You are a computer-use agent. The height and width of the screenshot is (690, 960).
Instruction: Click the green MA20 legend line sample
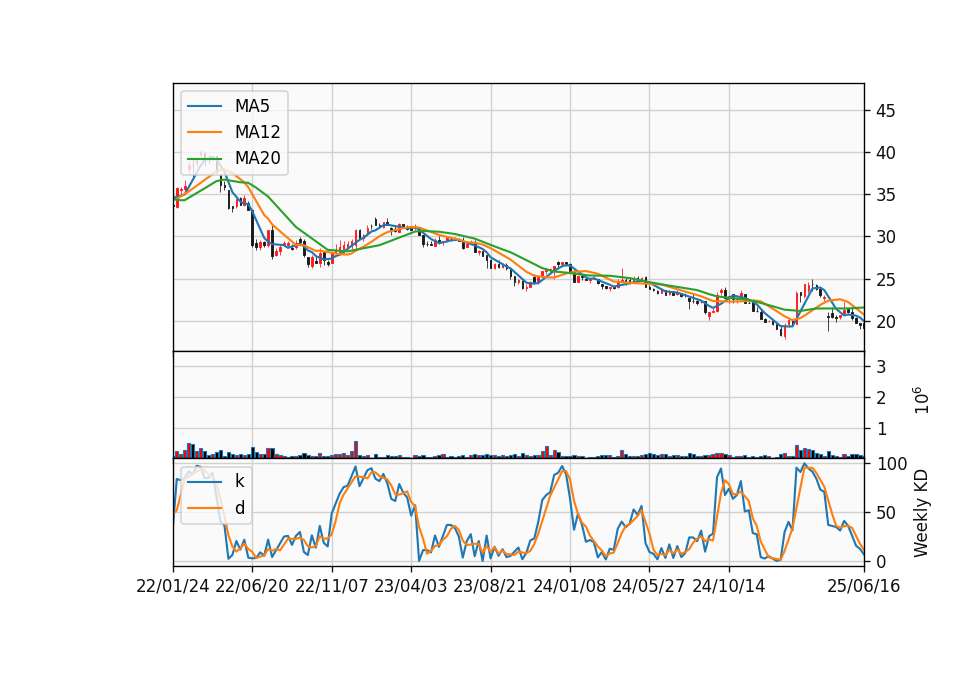(204, 159)
